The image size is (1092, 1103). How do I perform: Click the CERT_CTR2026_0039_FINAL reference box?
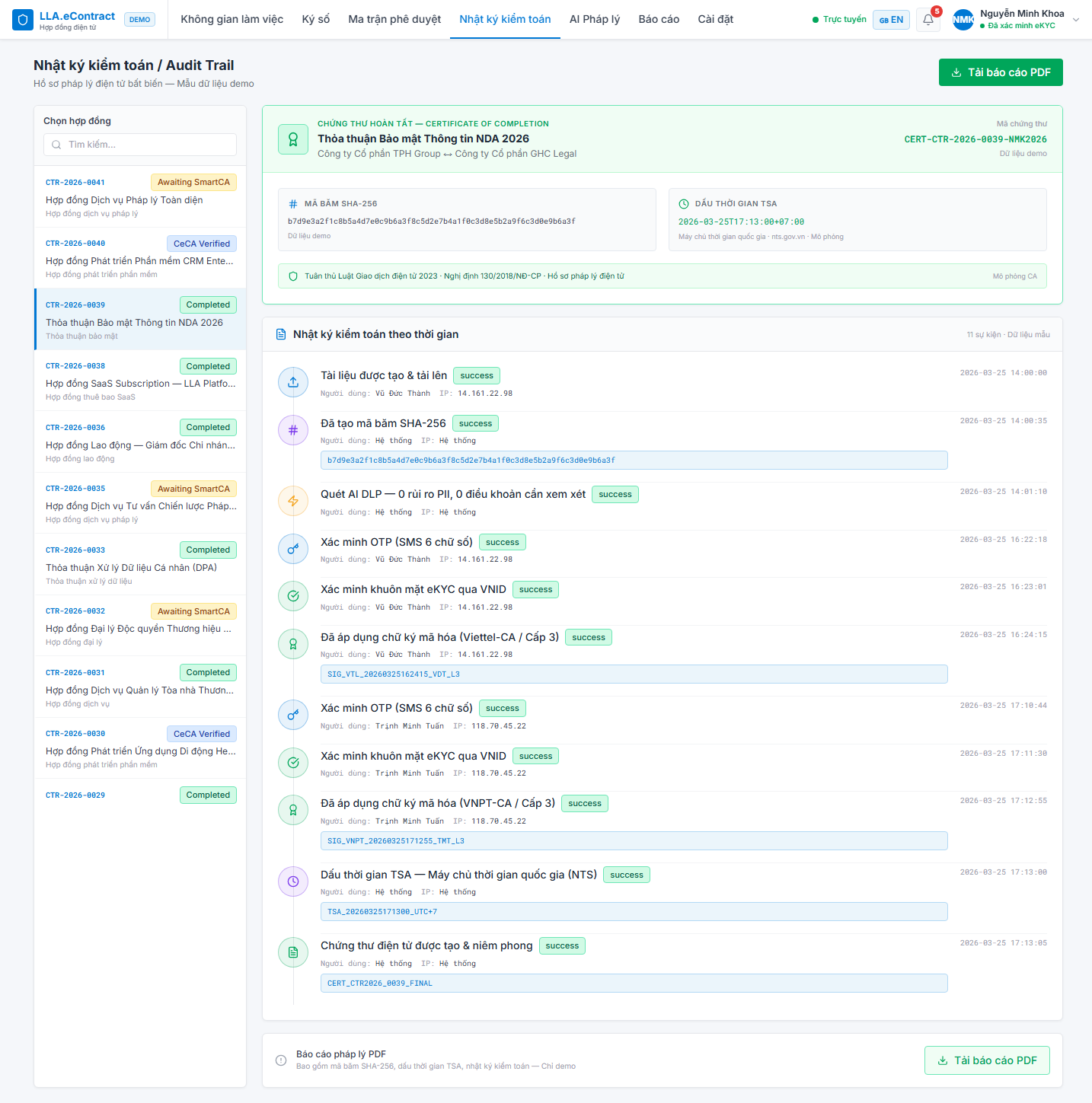634,983
